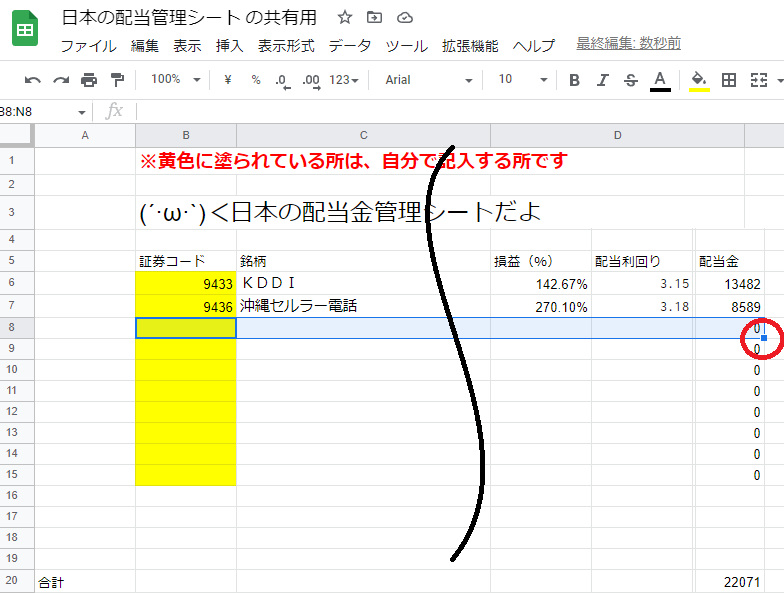Open the borders tool icon
784x593 pixels.
click(x=729, y=80)
